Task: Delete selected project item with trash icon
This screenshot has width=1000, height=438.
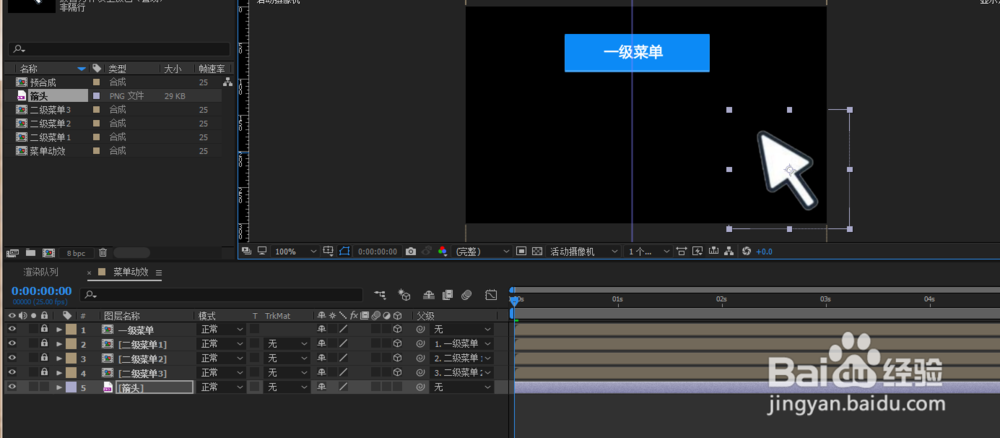Action: [103, 253]
